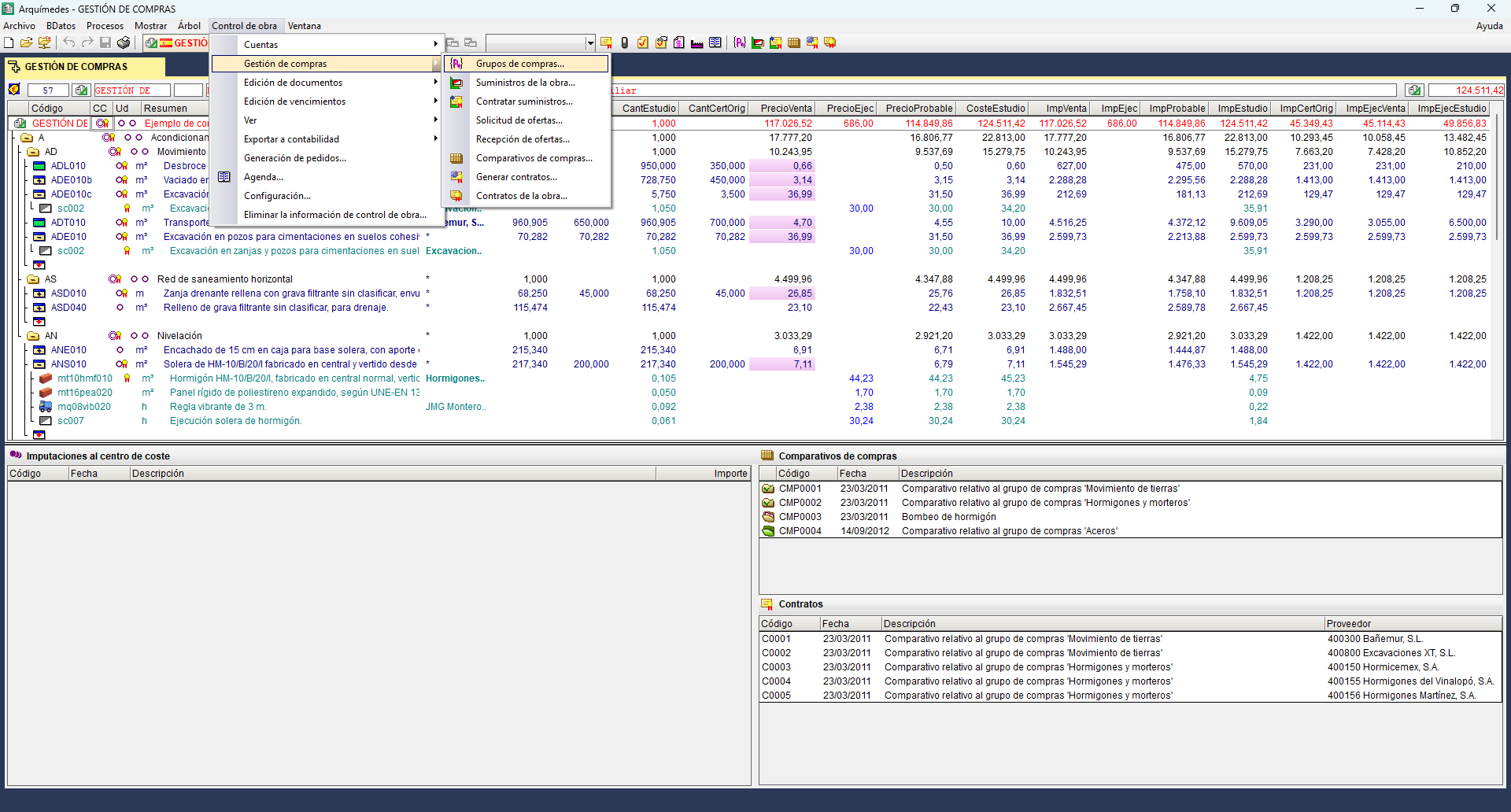
Task: Click the field showing number 57
Action: coord(48,90)
